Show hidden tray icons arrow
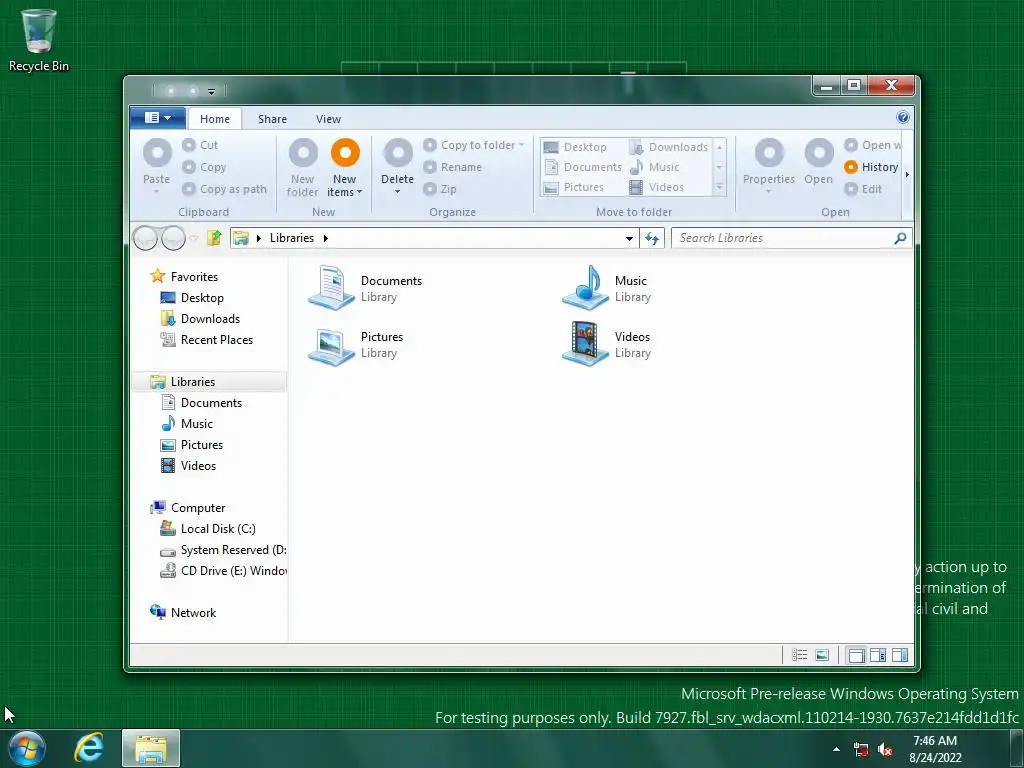 837,749
